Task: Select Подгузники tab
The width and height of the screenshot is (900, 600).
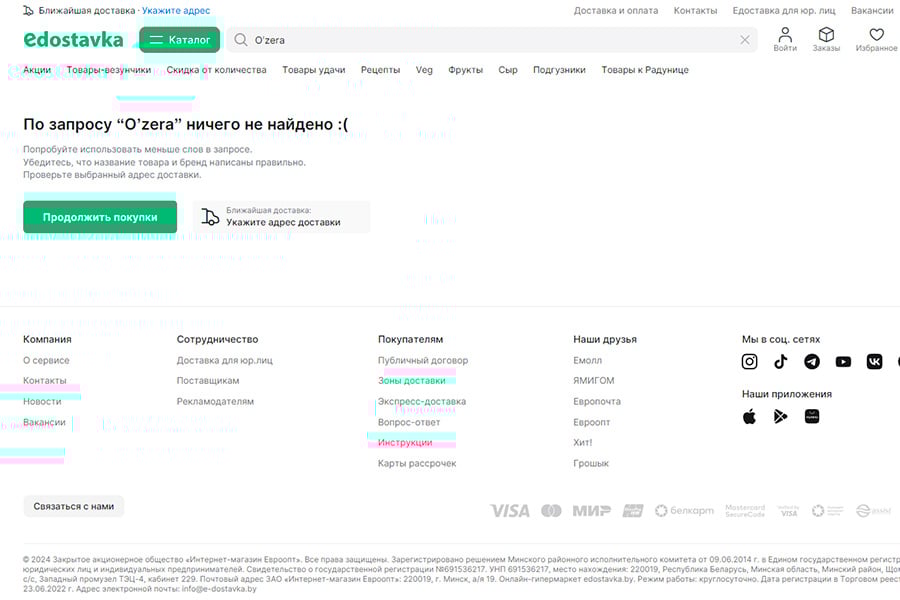Action: pyautogui.click(x=559, y=69)
